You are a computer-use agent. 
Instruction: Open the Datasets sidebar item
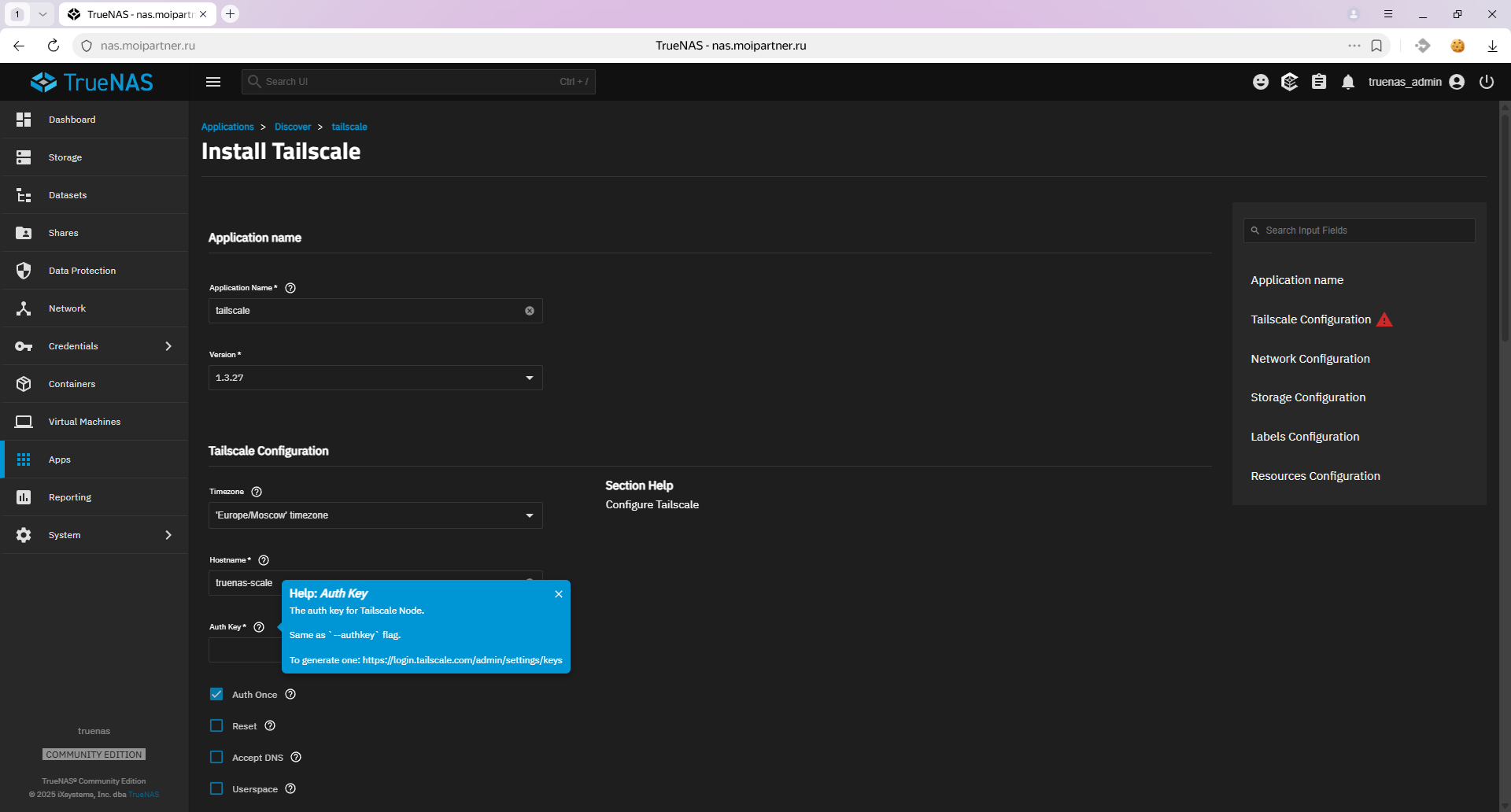click(68, 195)
